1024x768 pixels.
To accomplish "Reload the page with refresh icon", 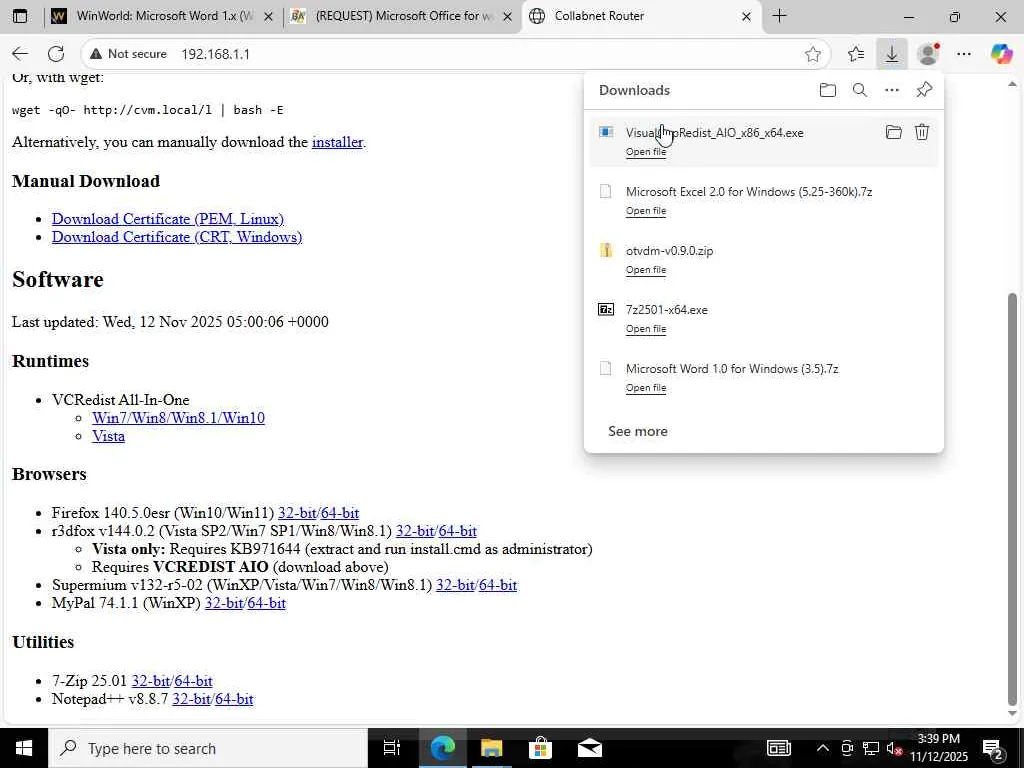I will tap(56, 54).
